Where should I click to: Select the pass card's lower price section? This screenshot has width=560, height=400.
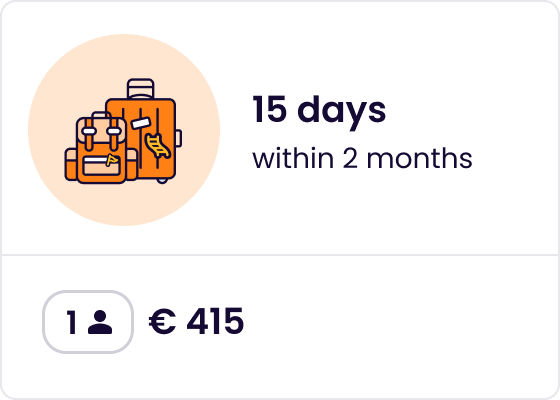pyautogui.click(x=280, y=326)
